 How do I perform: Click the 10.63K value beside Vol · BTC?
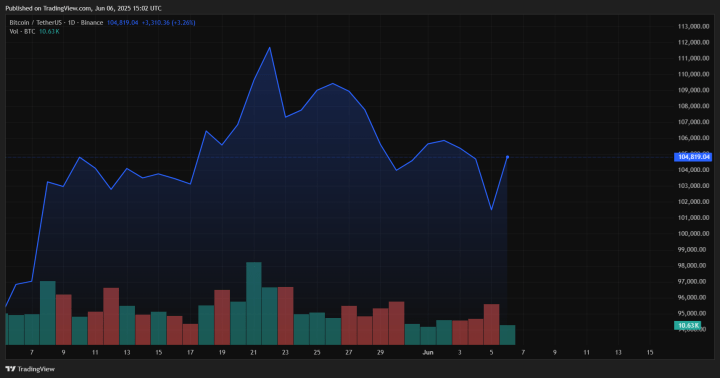click(49, 32)
